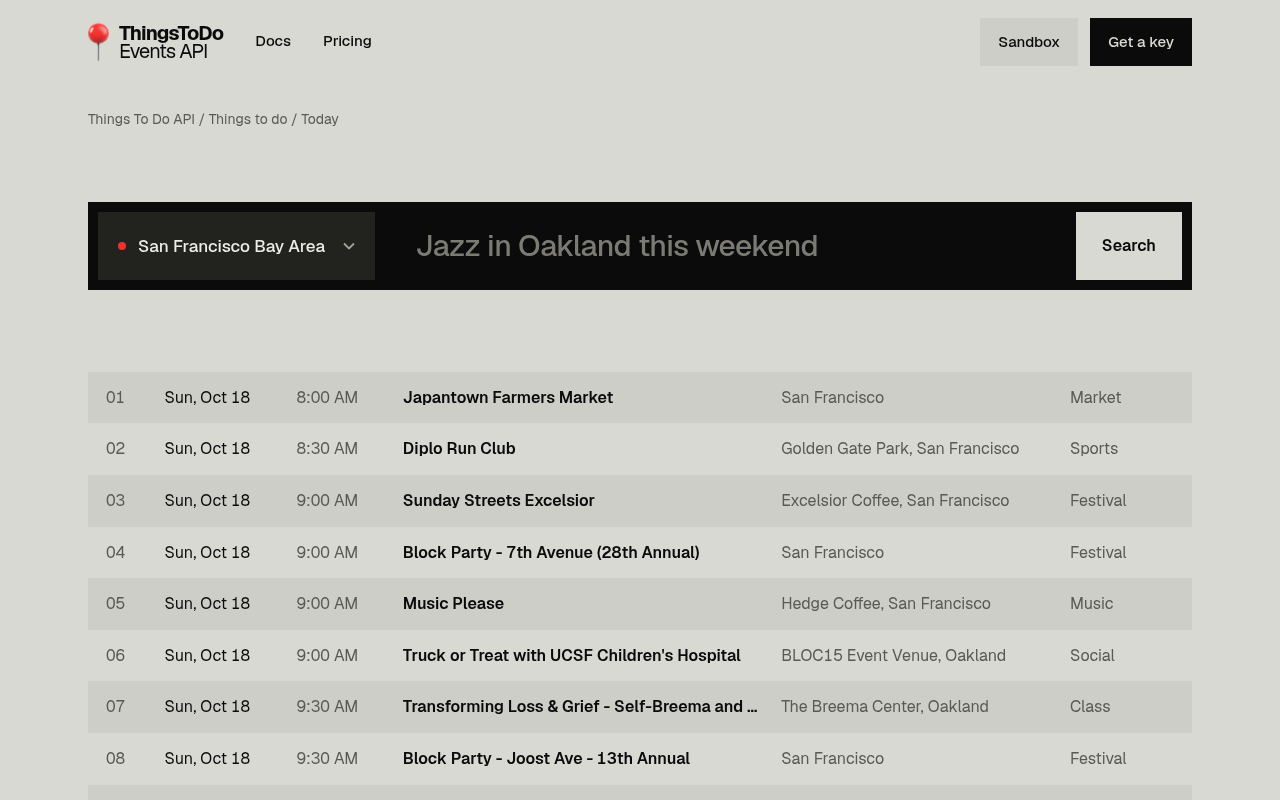1280x800 pixels.
Task: Click BLOC15 Event Venue, Oakland location
Action: pos(893,655)
